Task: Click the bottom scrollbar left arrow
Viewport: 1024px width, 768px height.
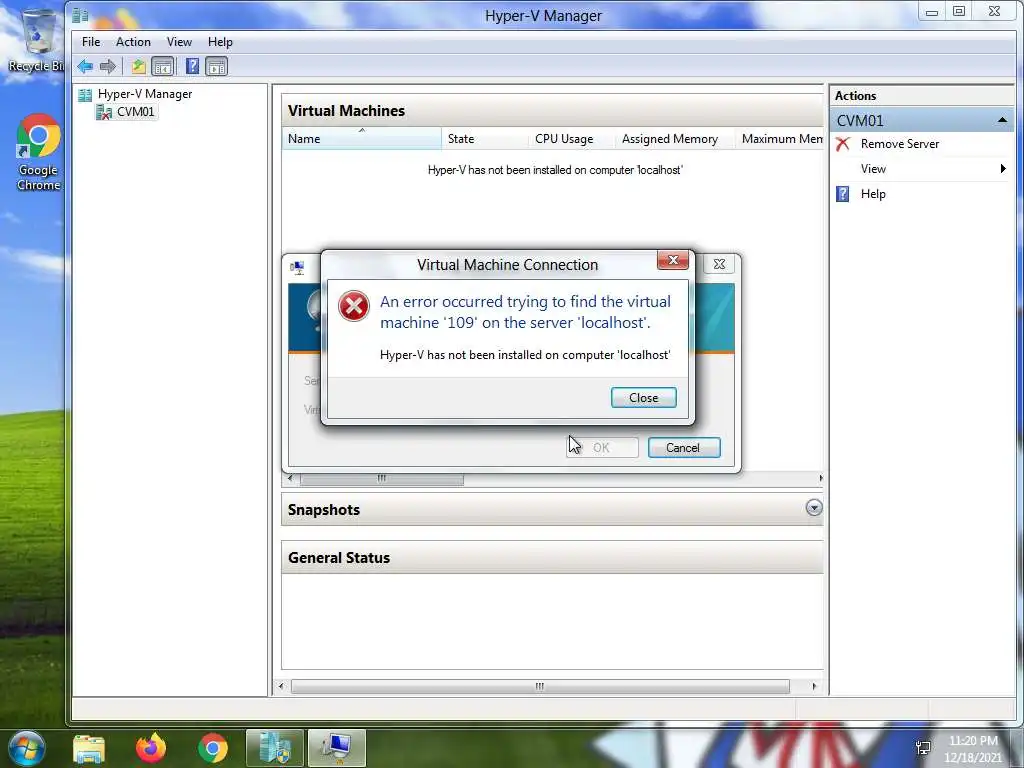Action: tap(281, 686)
